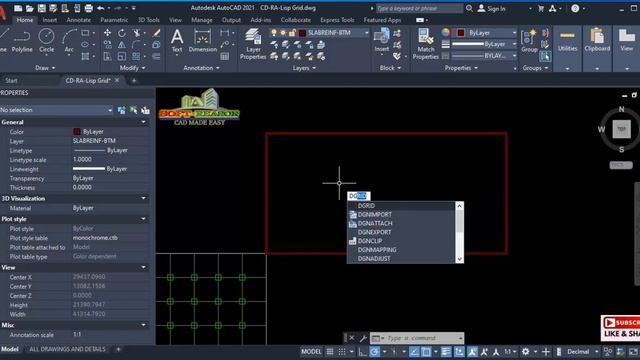
Task: Collapse the General properties section
Action: tap(143, 122)
